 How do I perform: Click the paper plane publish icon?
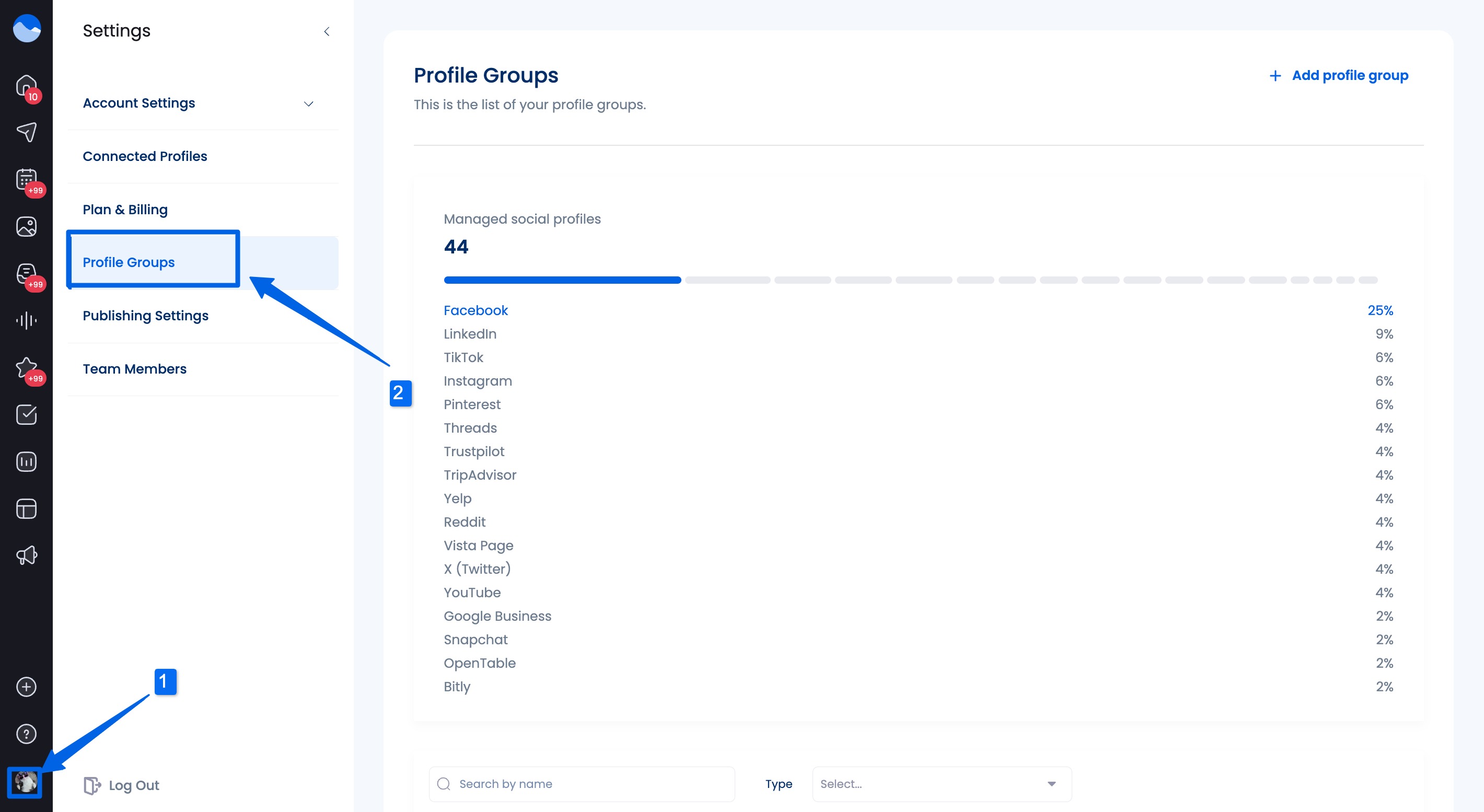coord(26,132)
